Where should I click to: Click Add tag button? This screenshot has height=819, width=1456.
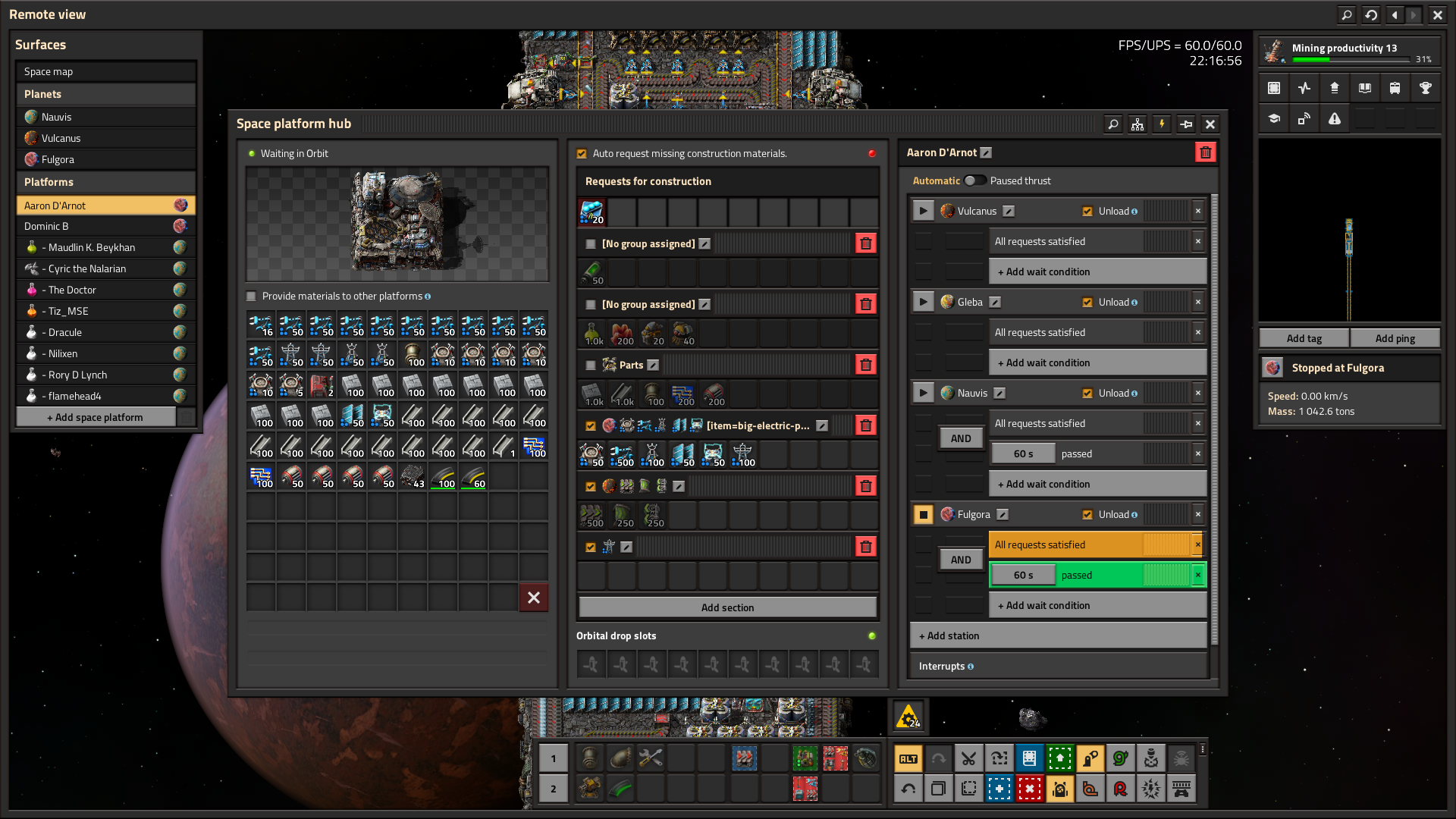pyautogui.click(x=1304, y=338)
